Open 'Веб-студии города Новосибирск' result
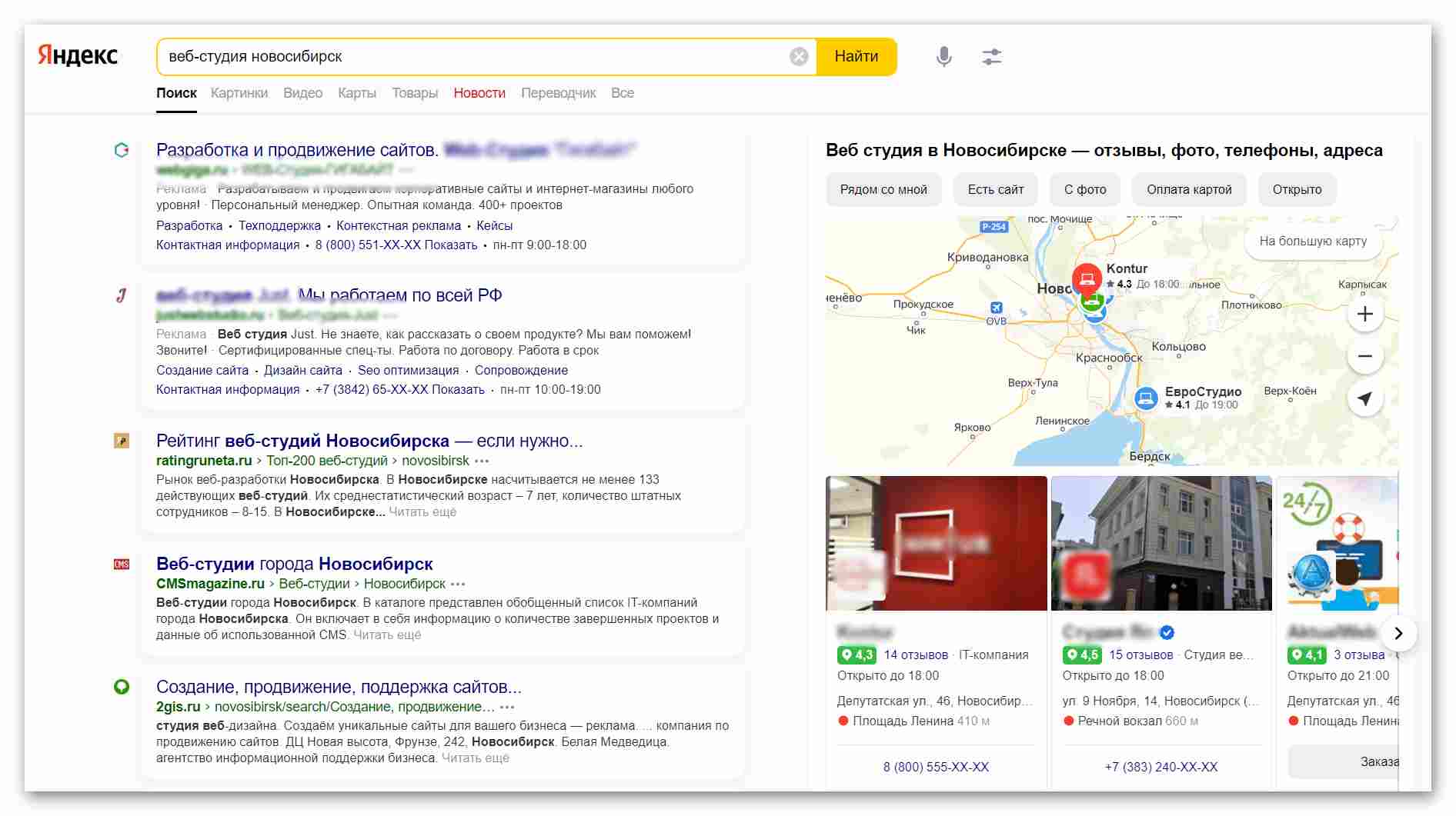1456x816 pixels. point(295,564)
